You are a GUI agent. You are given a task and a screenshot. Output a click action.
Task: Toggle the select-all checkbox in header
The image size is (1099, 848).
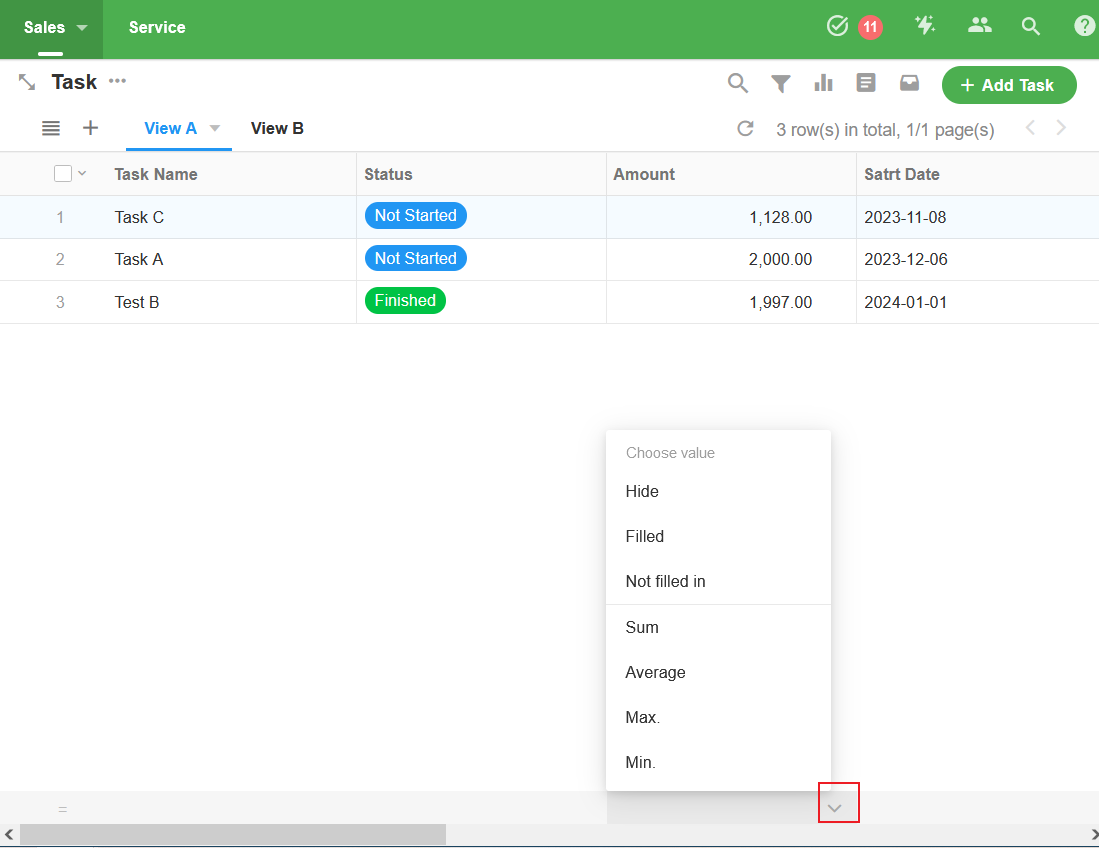click(63, 174)
